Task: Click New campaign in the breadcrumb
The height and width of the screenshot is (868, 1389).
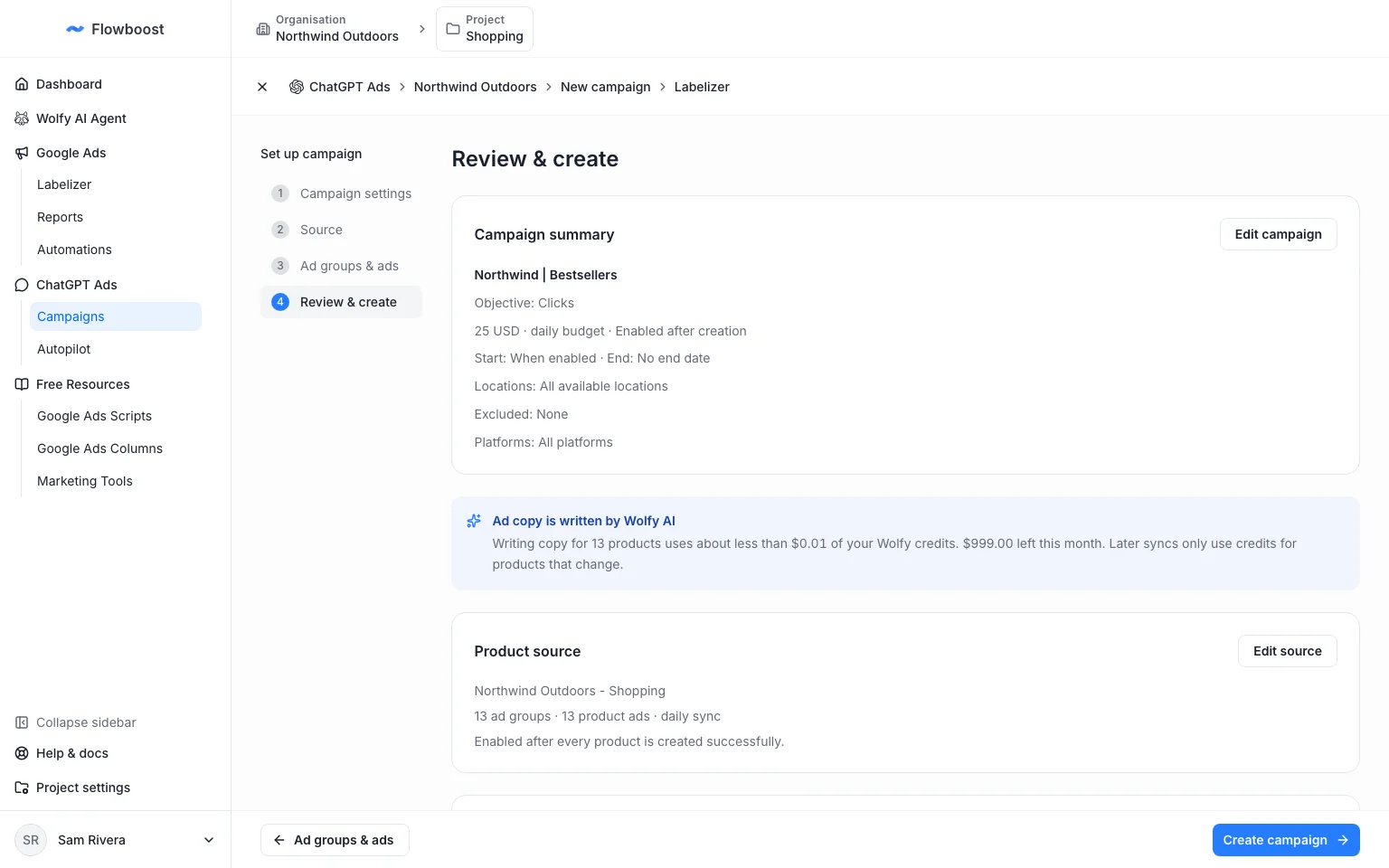Action: point(605,87)
